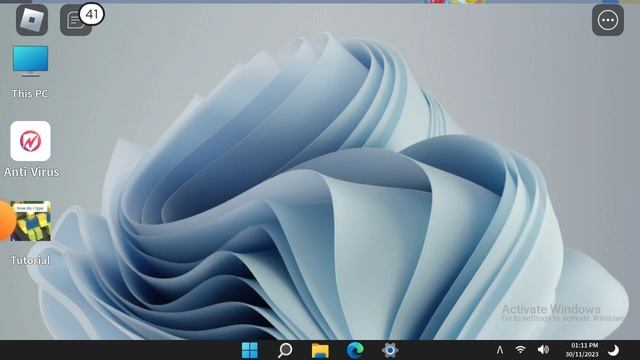Screen dimensions: 640x360
Task: Open taskbar Search magnifier
Action: pos(285,350)
